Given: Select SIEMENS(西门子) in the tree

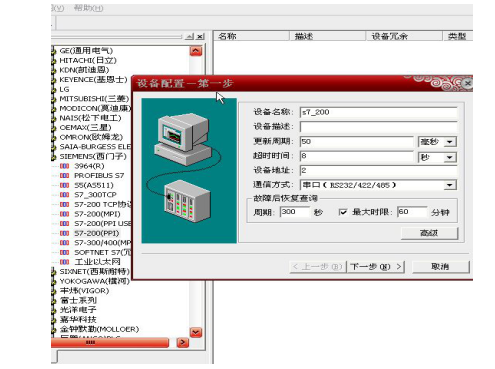Looking at the screenshot, I should [93, 156].
